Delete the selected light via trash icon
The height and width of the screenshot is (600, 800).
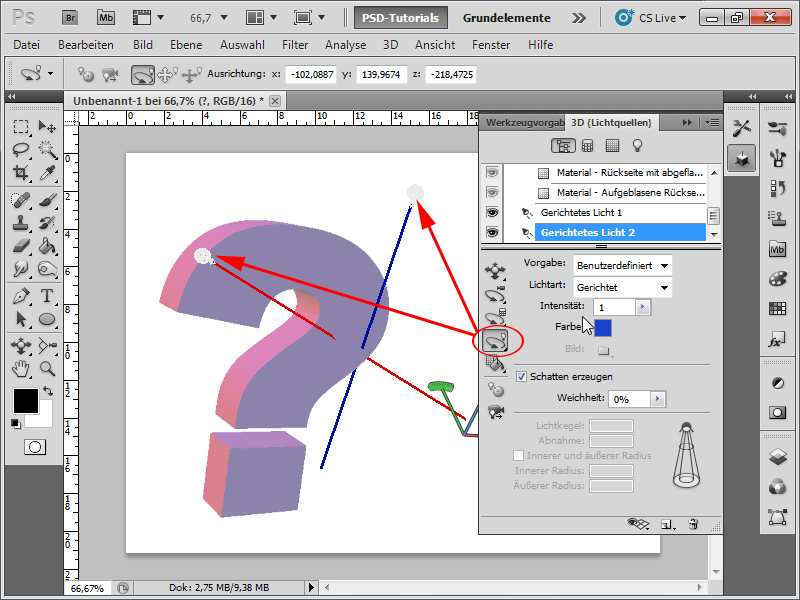pos(693,524)
